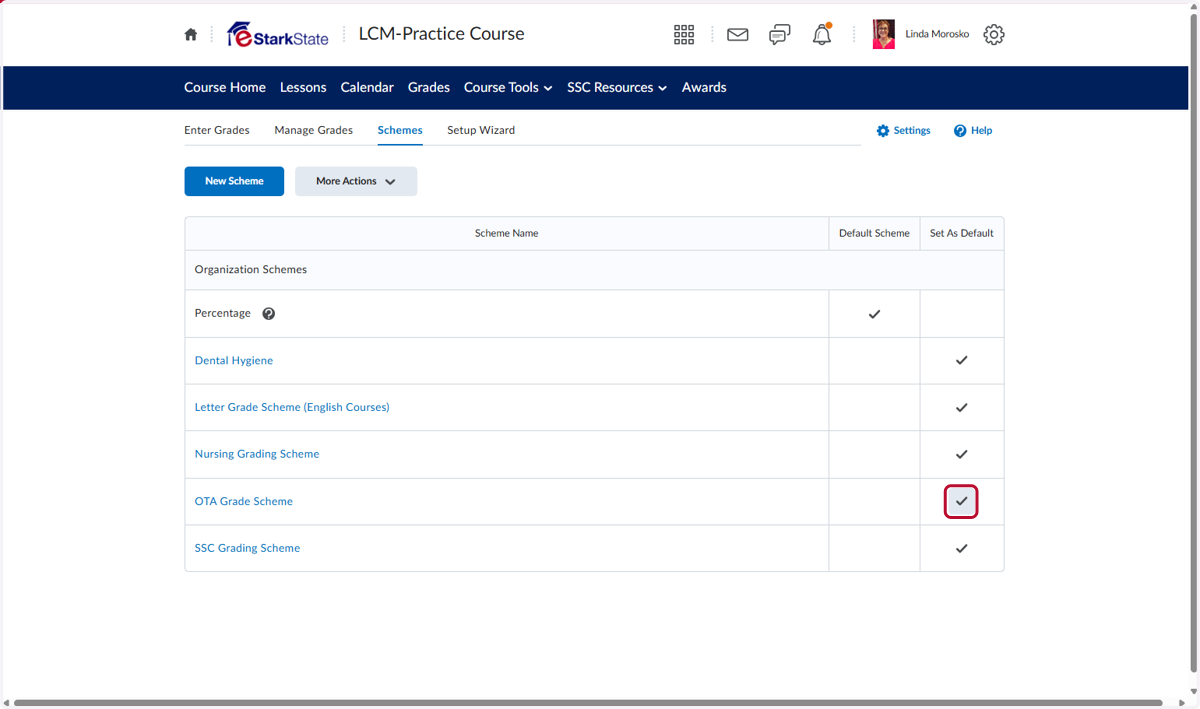Go to Course Home
The image size is (1200, 709).
click(x=225, y=88)
